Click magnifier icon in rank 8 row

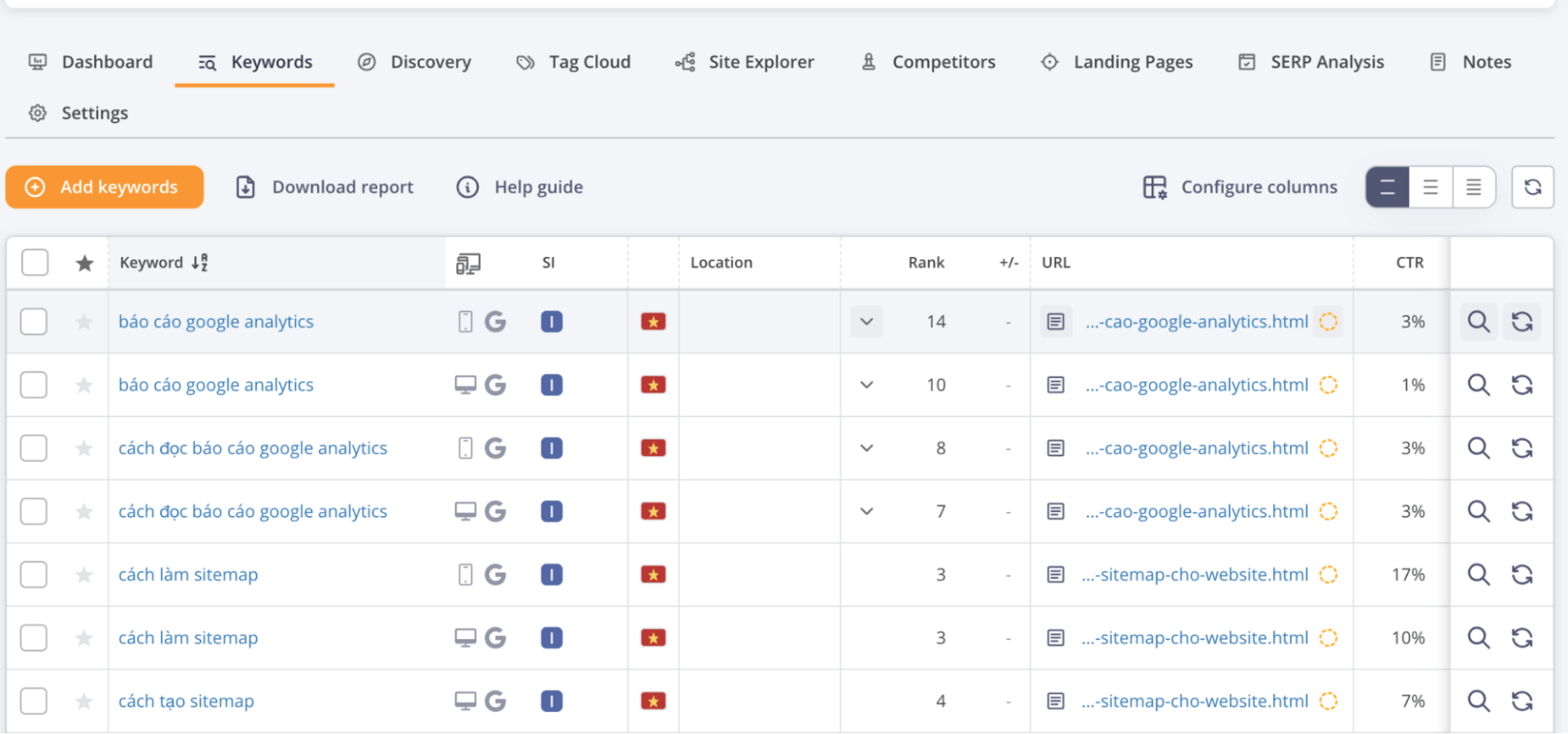(1478, 448)
